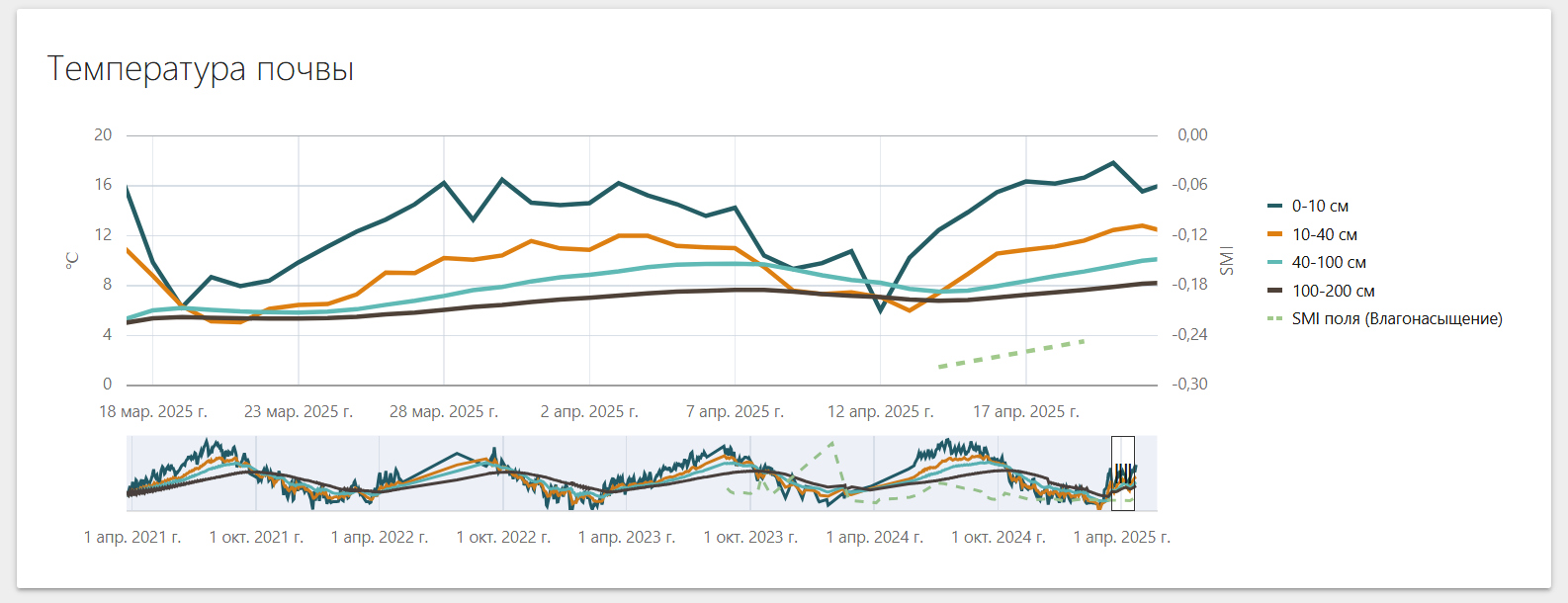Click the °C left axis title
This screenshot has height=603, width=1568.
72,260
